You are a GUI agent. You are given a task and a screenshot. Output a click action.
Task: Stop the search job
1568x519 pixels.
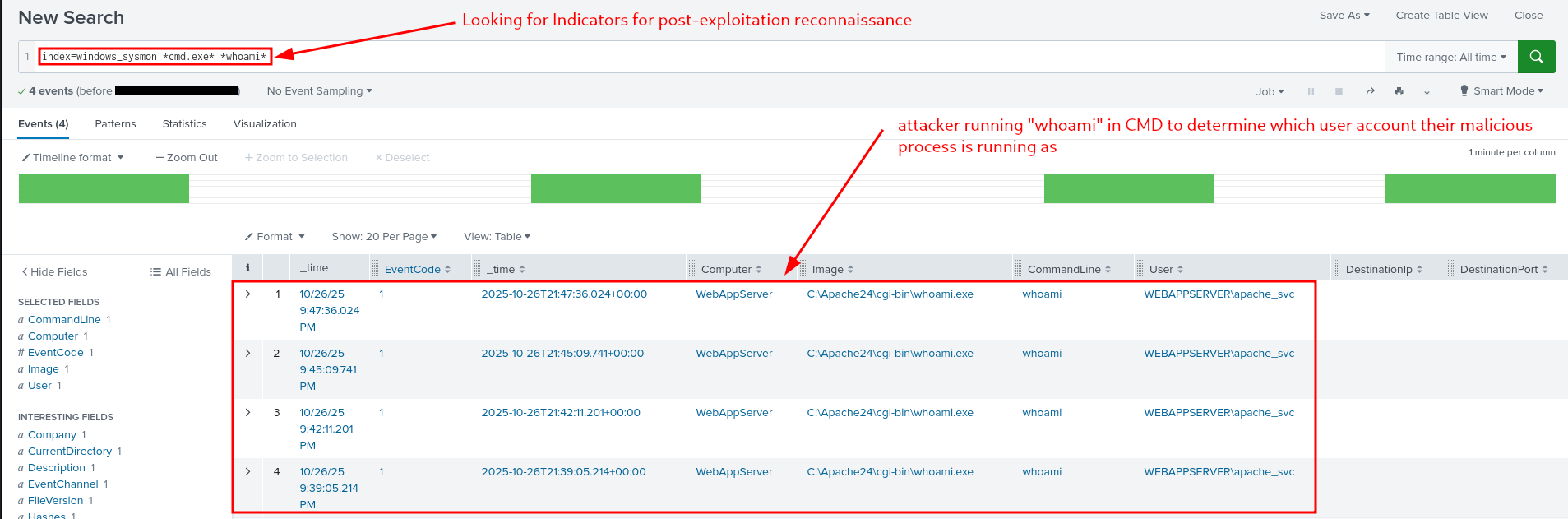click(x=1339, y=91)
